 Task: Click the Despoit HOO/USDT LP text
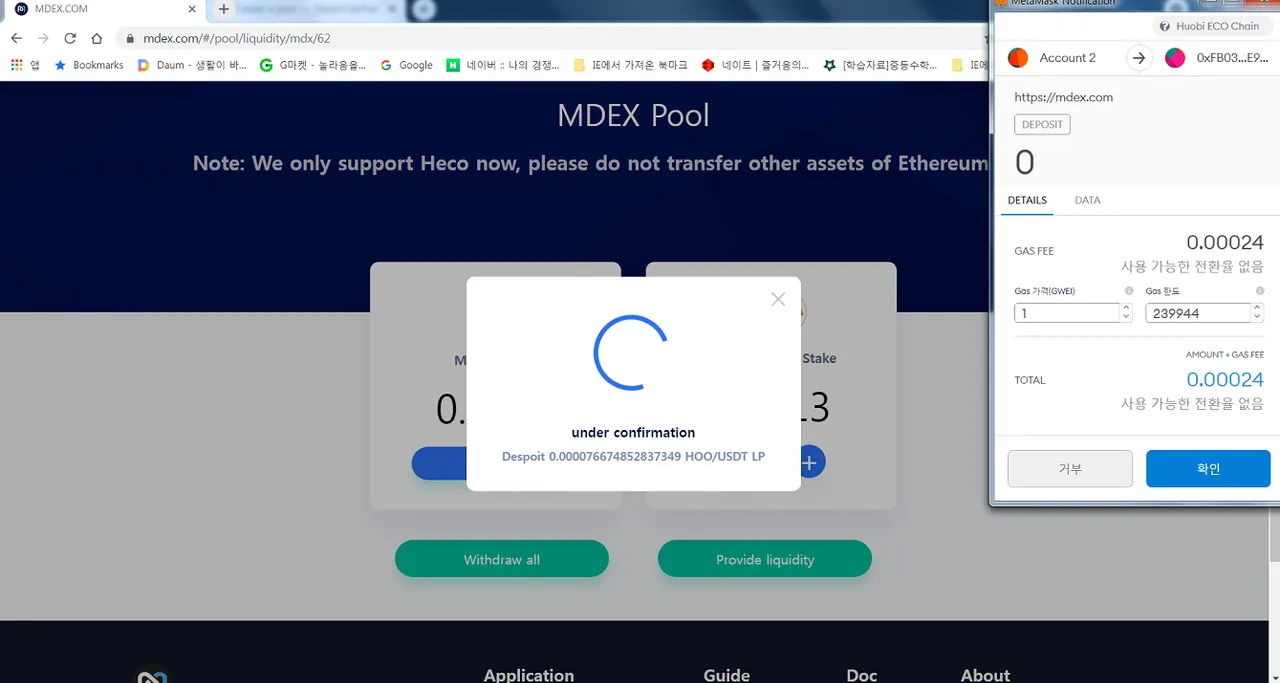[x=633, y=456]
